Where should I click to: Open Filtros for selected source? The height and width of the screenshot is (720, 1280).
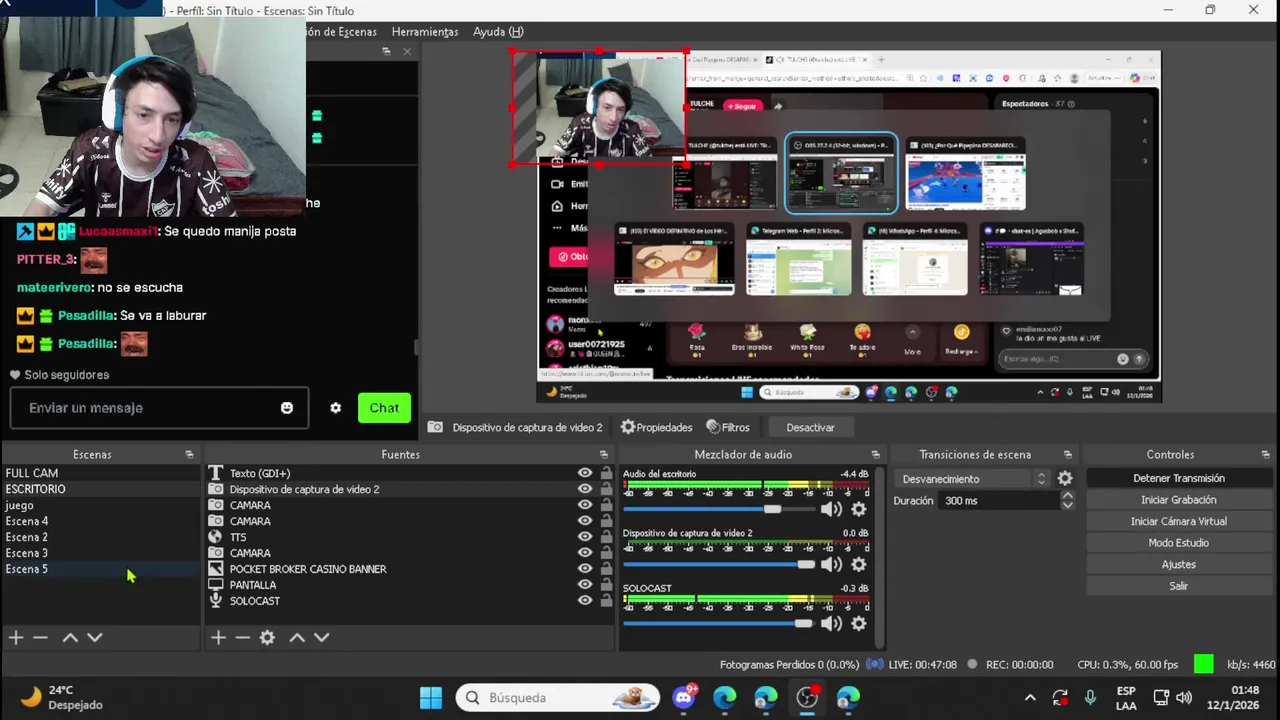[727, 427]
